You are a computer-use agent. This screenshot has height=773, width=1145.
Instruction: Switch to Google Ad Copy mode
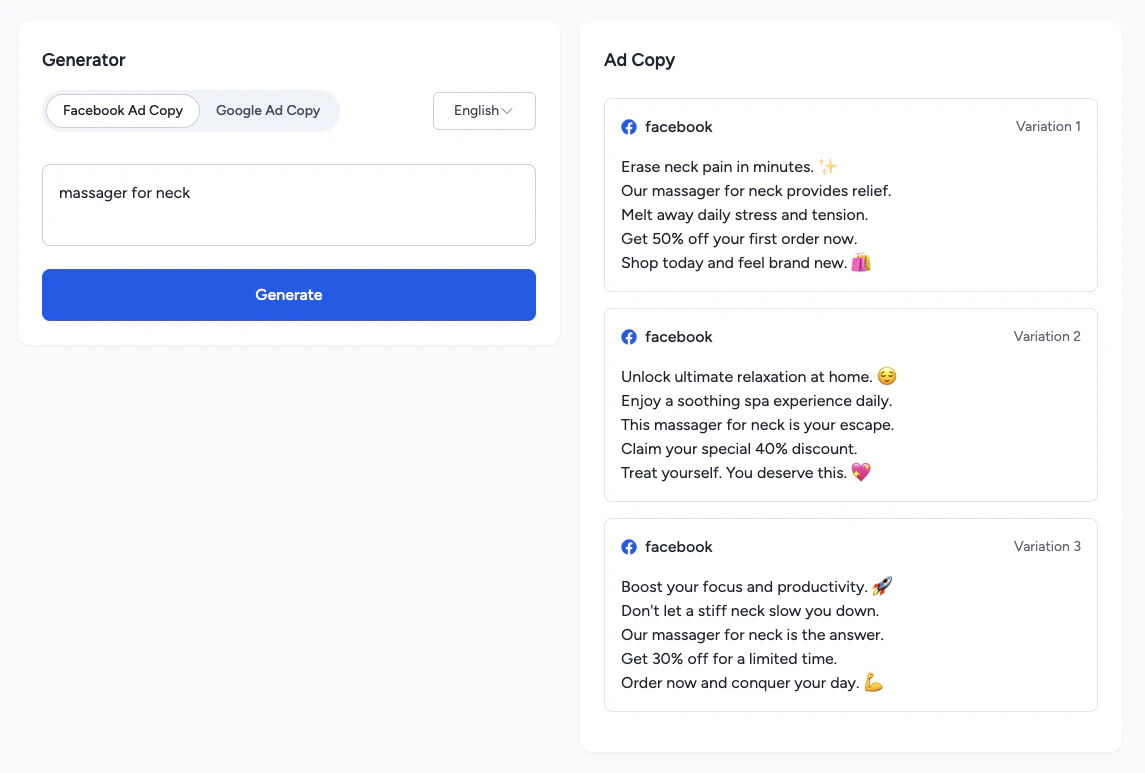tap(268, 111)
